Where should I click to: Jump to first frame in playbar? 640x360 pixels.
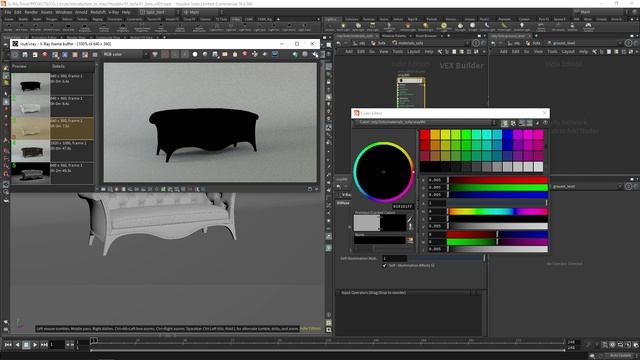click(8, 345)
